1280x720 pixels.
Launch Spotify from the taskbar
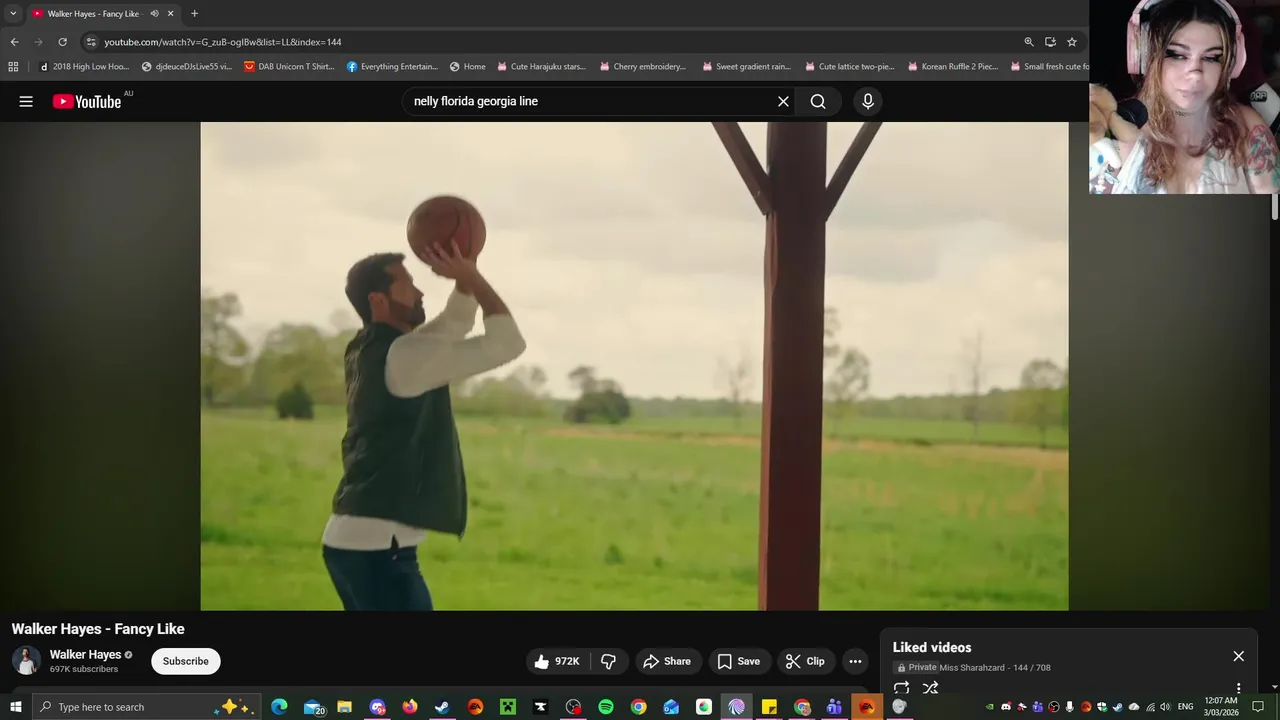(x=606, y=707)
